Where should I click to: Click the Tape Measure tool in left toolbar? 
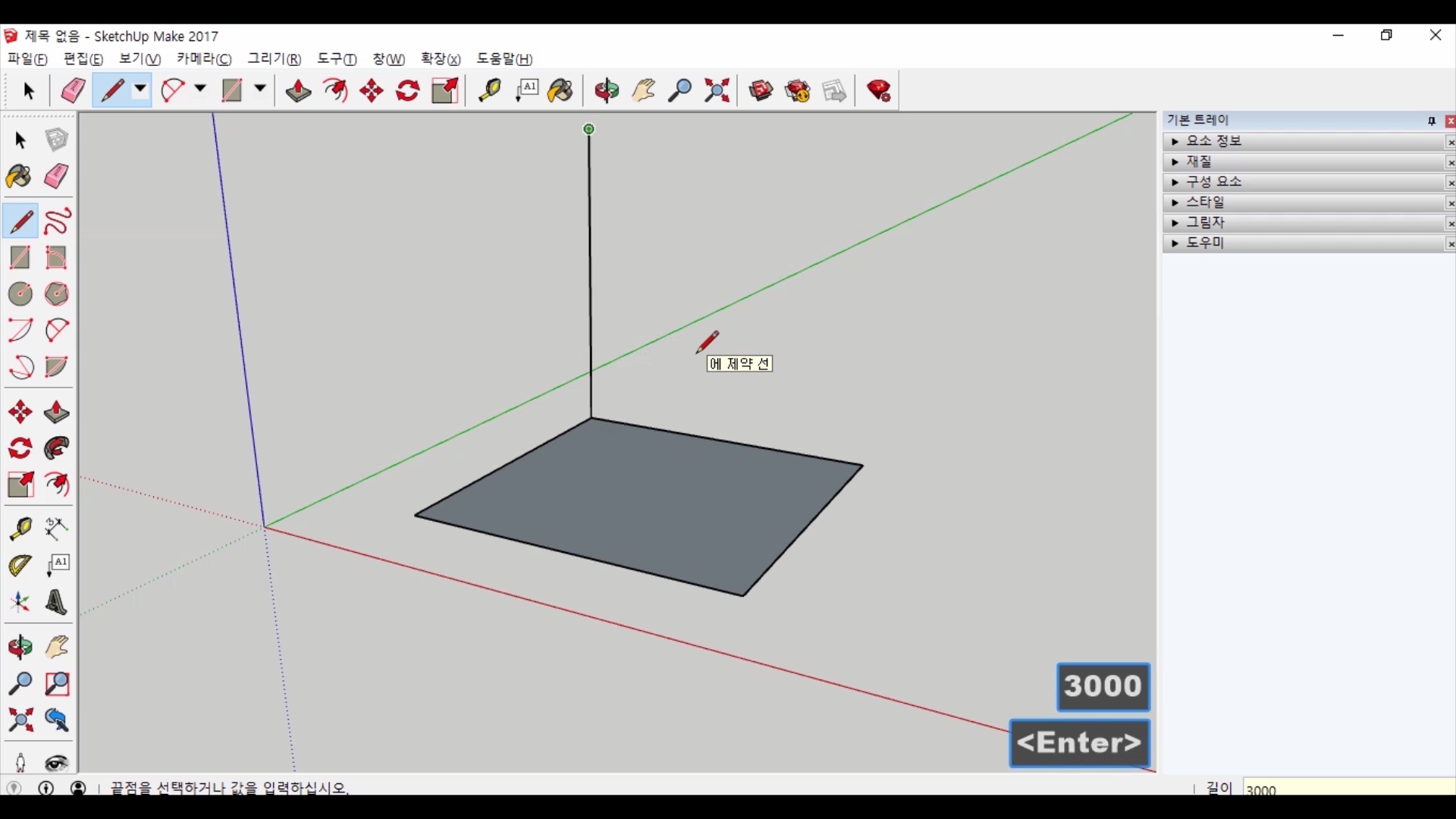click(x=20, y=529)
